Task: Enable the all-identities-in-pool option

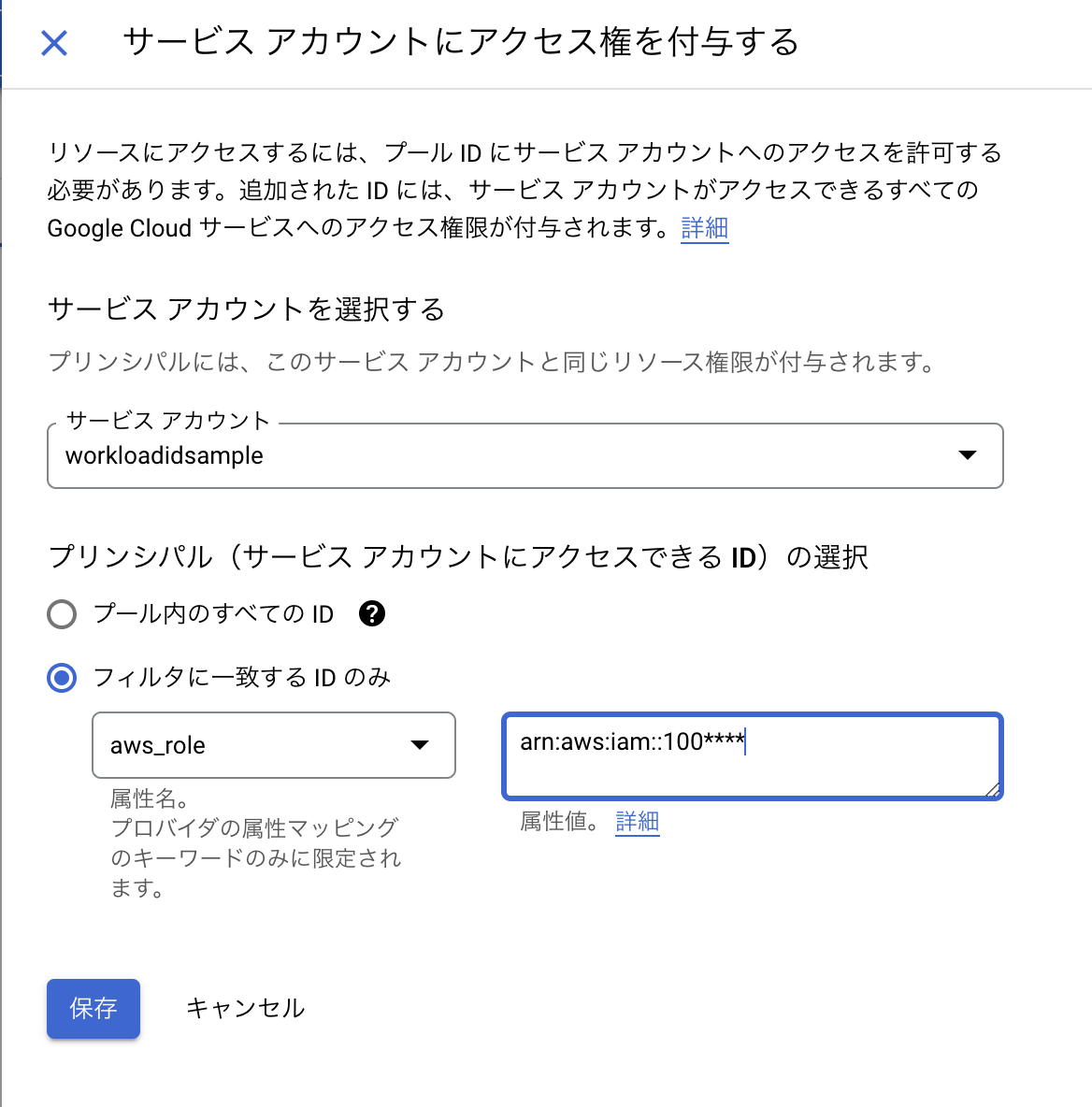Action: click(61, 613)
